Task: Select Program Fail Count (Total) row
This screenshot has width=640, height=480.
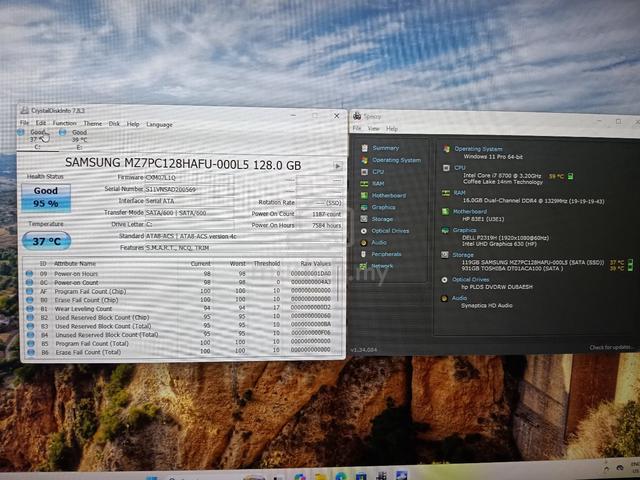Action: [x=180, y=343]
